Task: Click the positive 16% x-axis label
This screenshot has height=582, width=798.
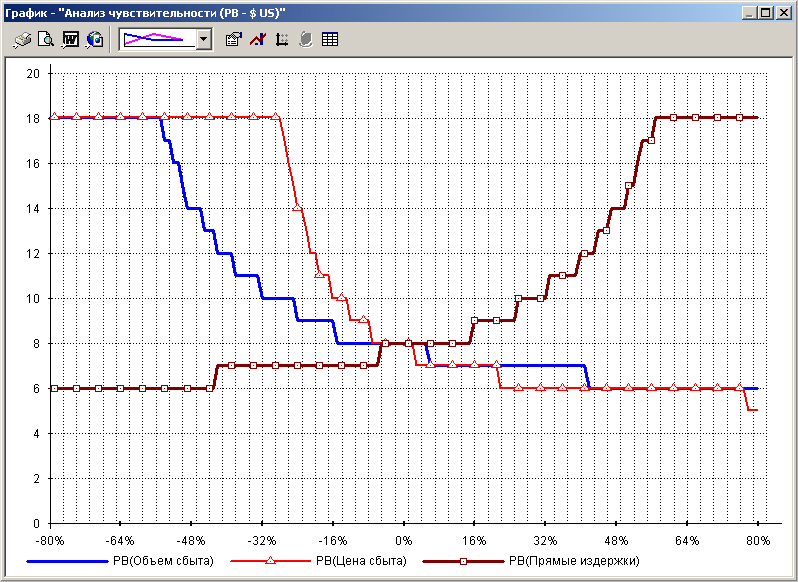Action: point(474,540)
